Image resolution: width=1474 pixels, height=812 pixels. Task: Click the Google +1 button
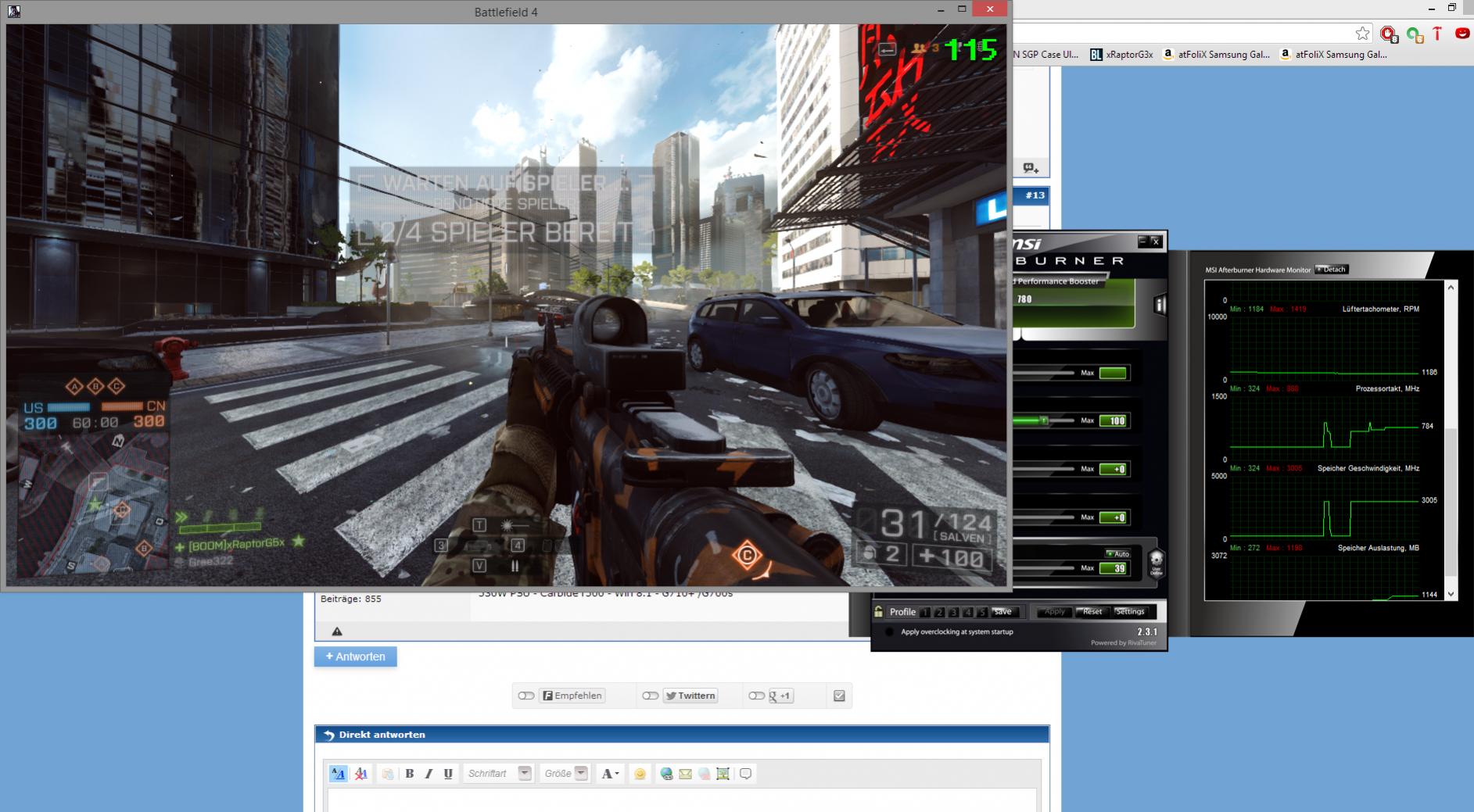coord(781,696)
